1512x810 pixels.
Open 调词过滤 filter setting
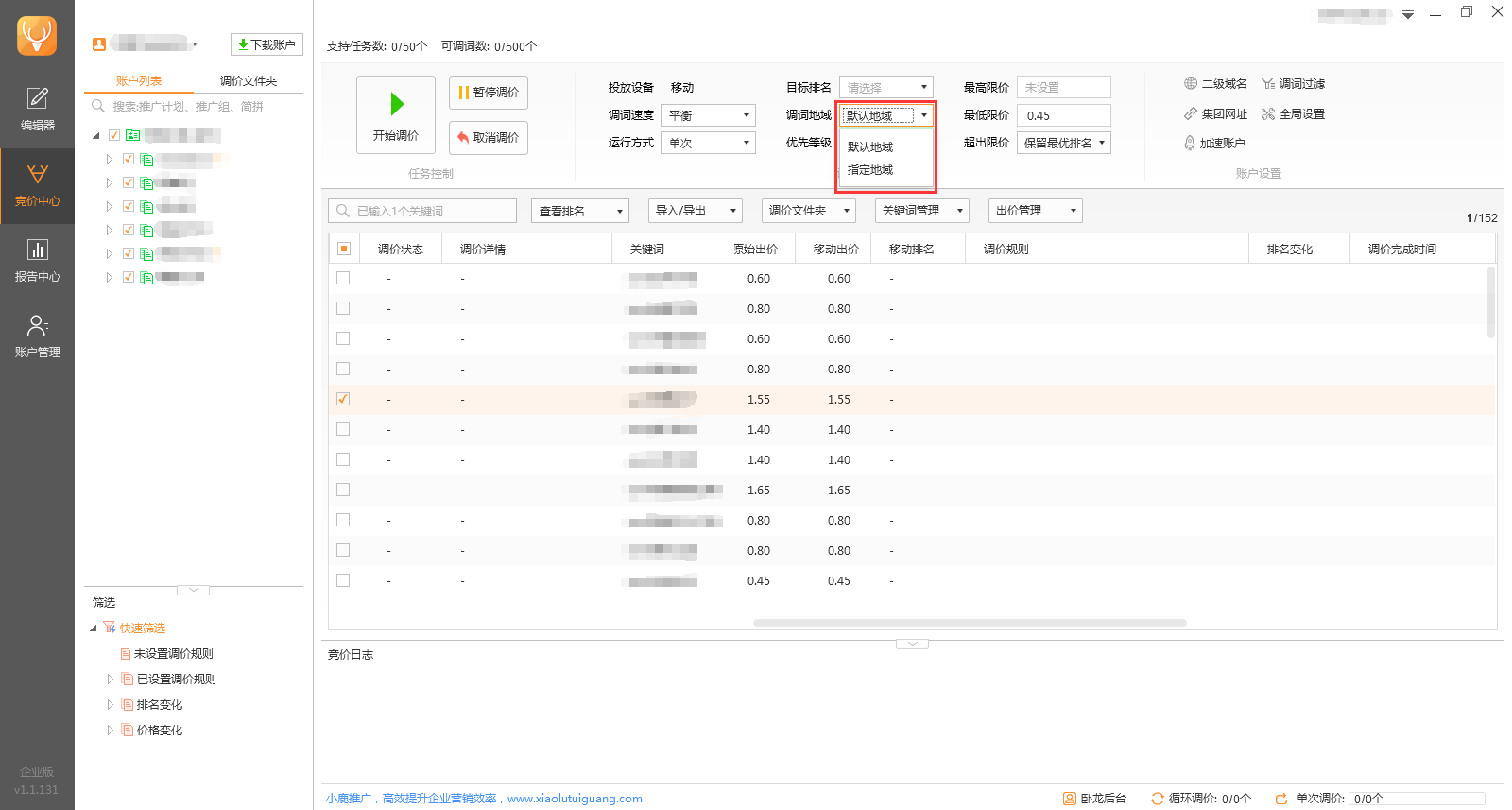[1293, 84]
